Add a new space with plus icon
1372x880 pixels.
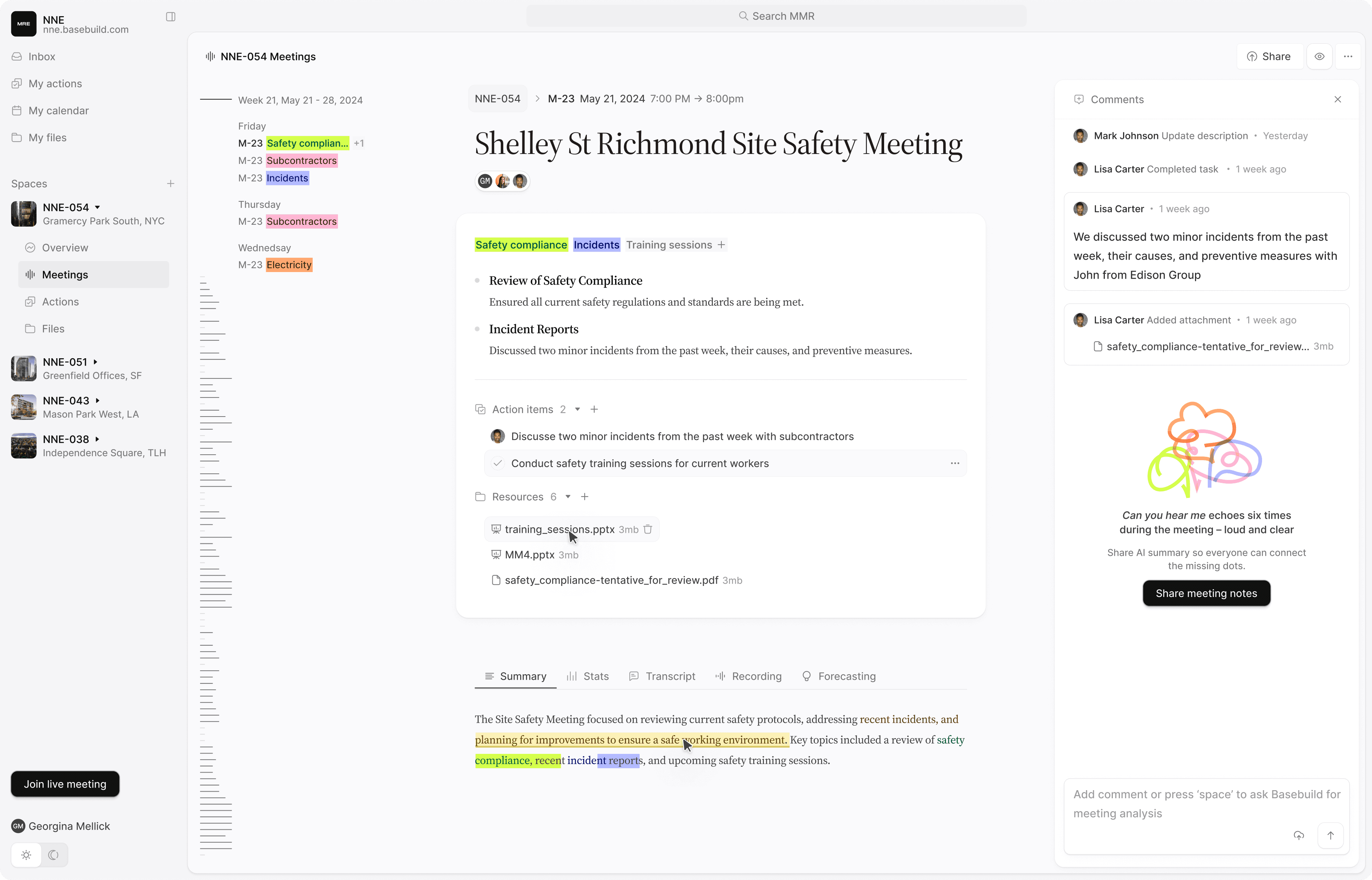170,183
